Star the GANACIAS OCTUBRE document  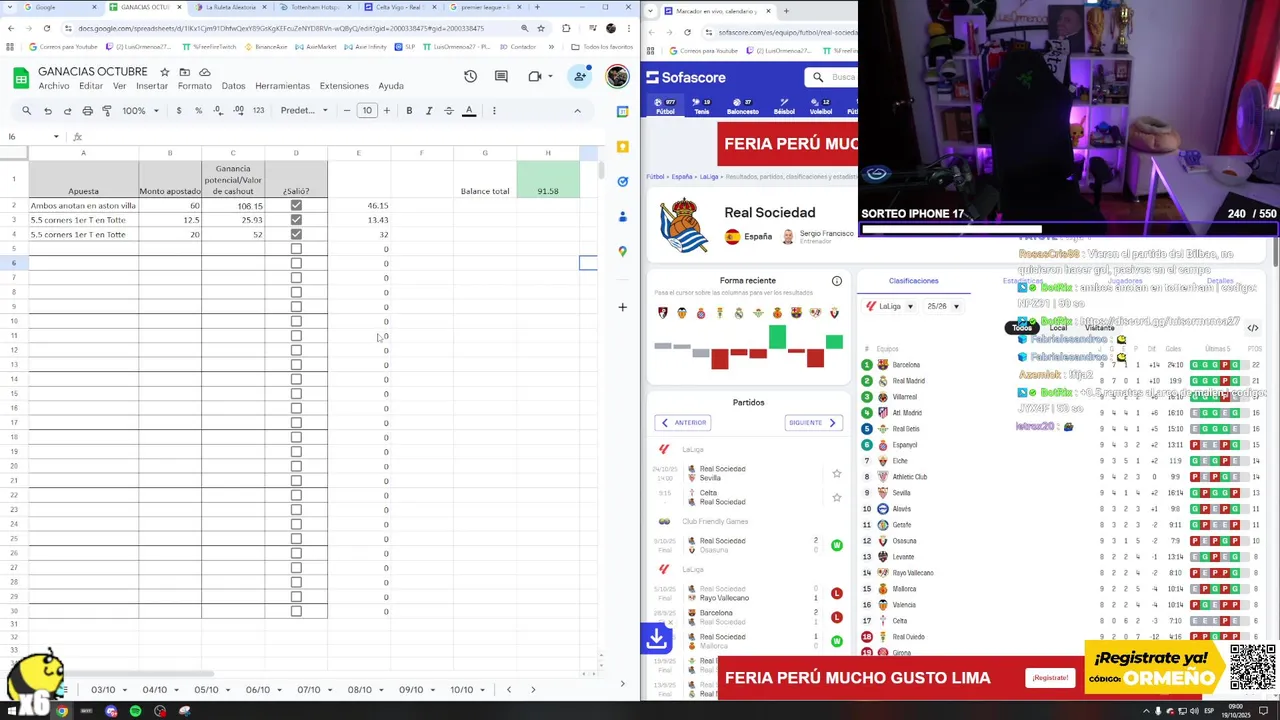[164, 72]
